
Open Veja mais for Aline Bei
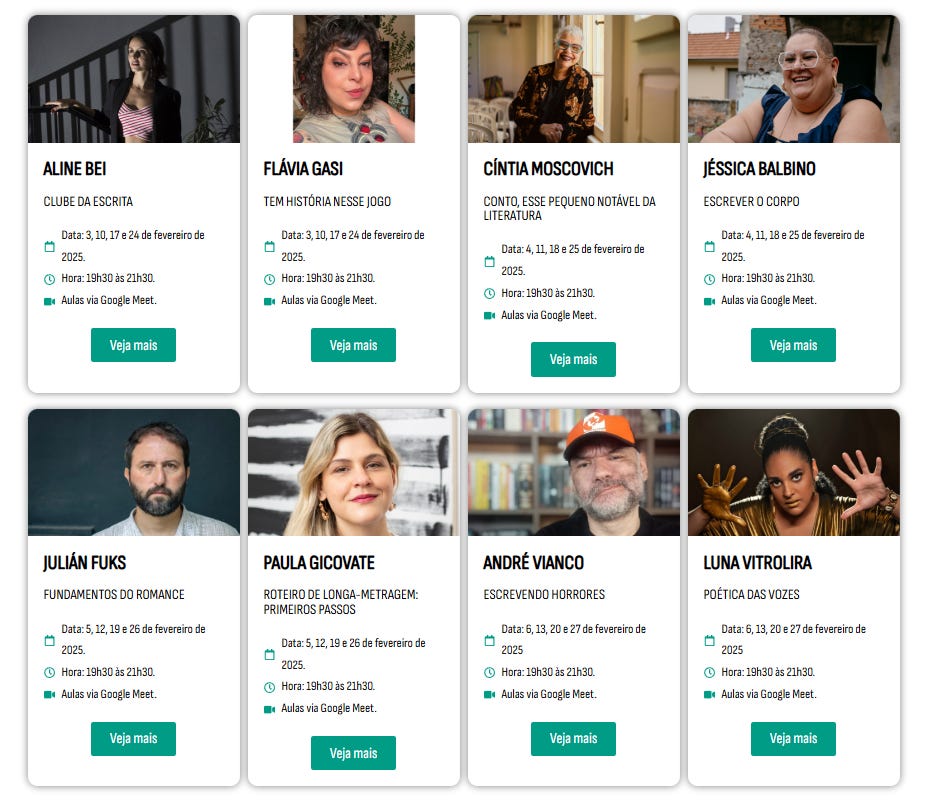click(133, 345)
